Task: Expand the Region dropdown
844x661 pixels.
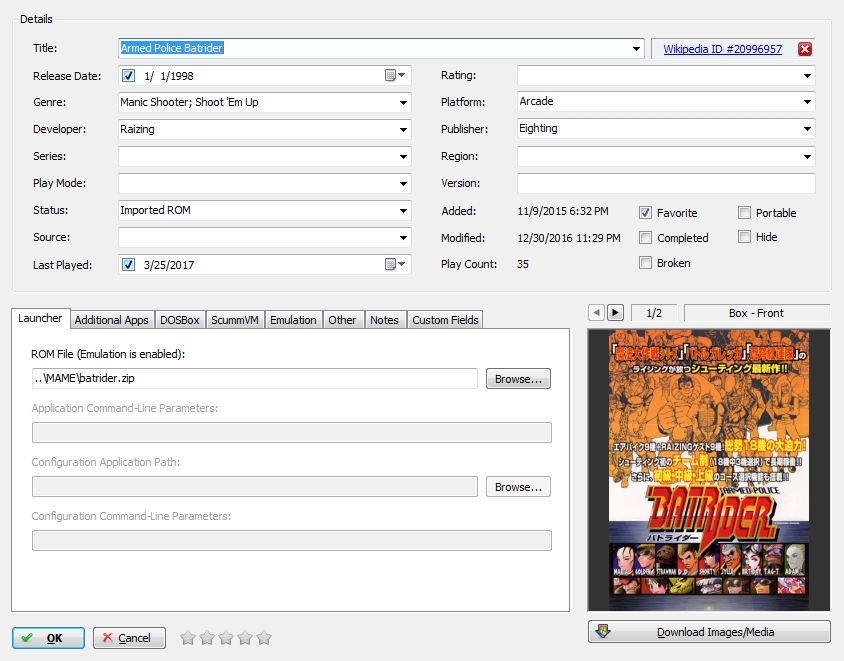Action: (807, 157)
